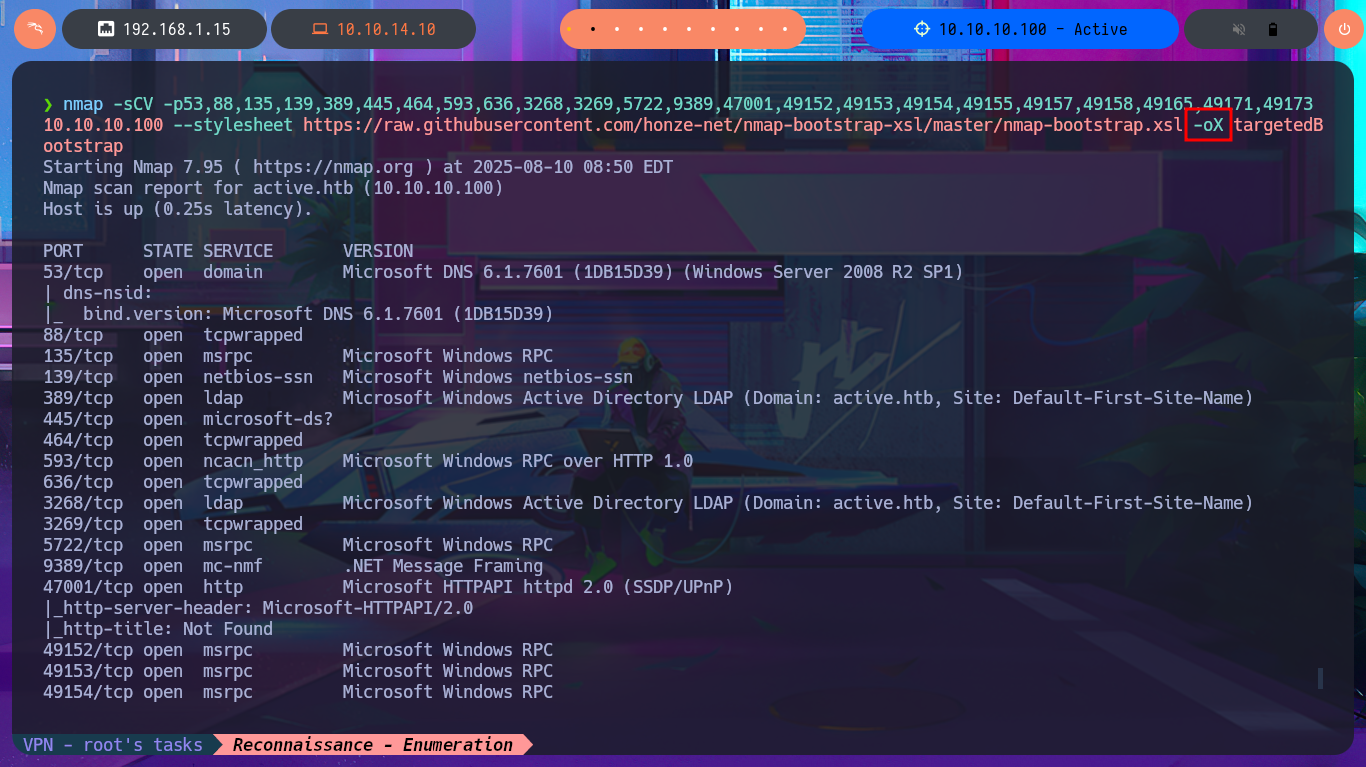1366x767 pixels.
Task: Click the 464/tcp port entry
Action: click(x=78, y=440)
